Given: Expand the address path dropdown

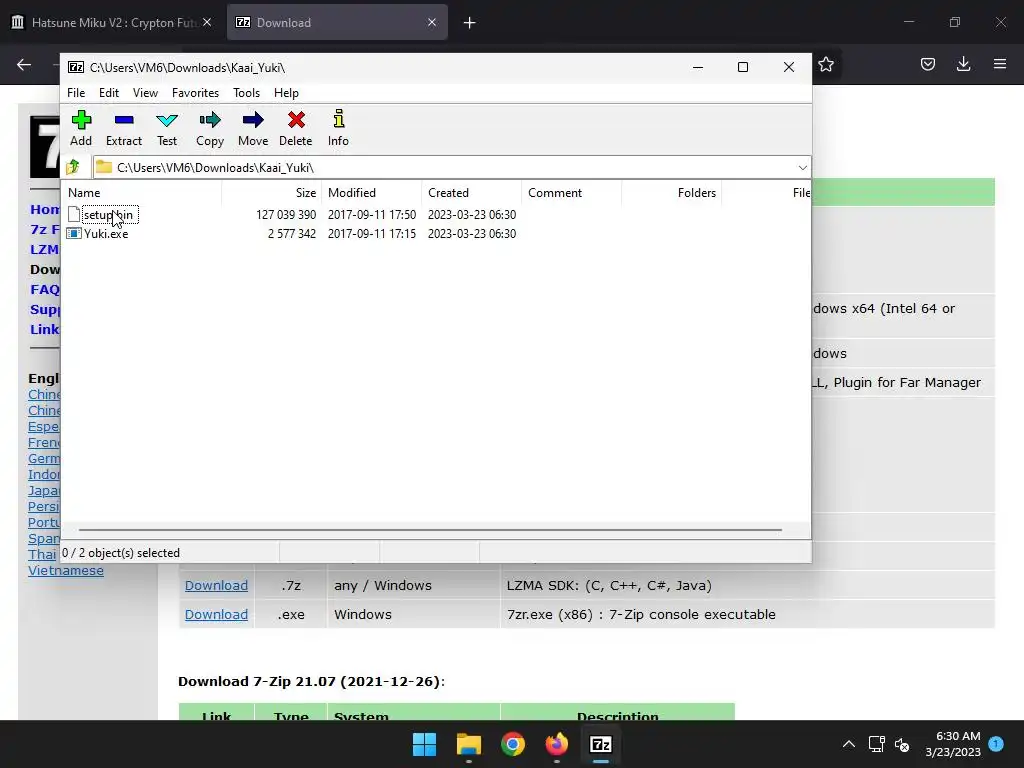Looking at the screenshot, I should click(x=803, y=168).
